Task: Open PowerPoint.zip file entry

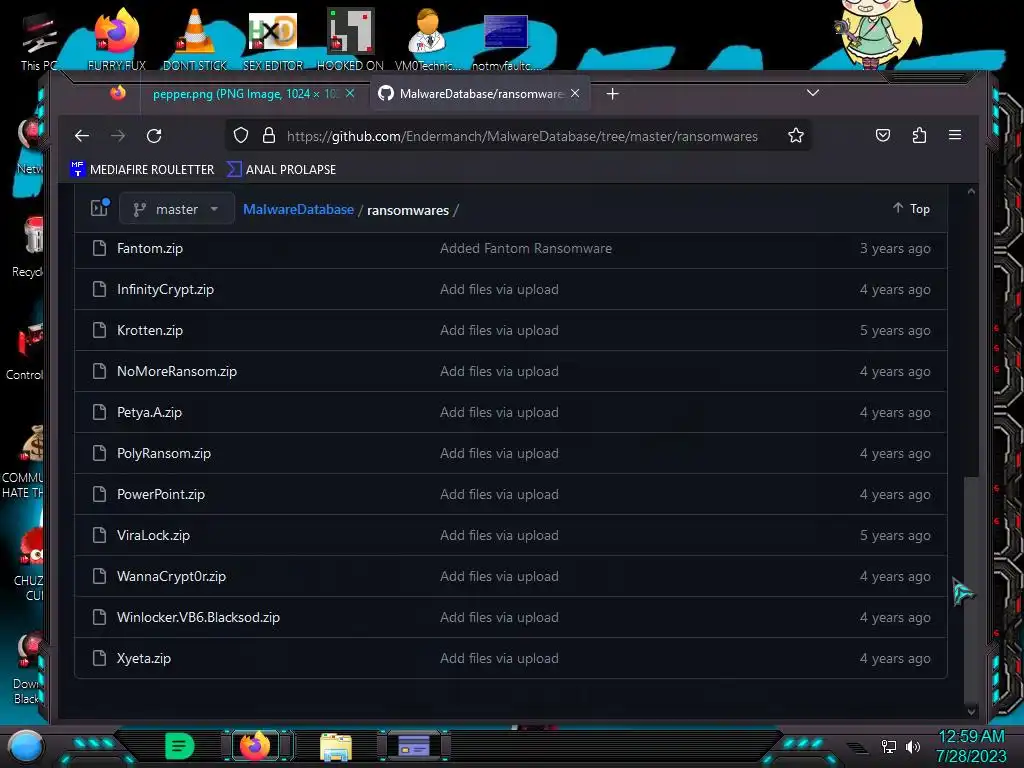Action: [161, 494]
